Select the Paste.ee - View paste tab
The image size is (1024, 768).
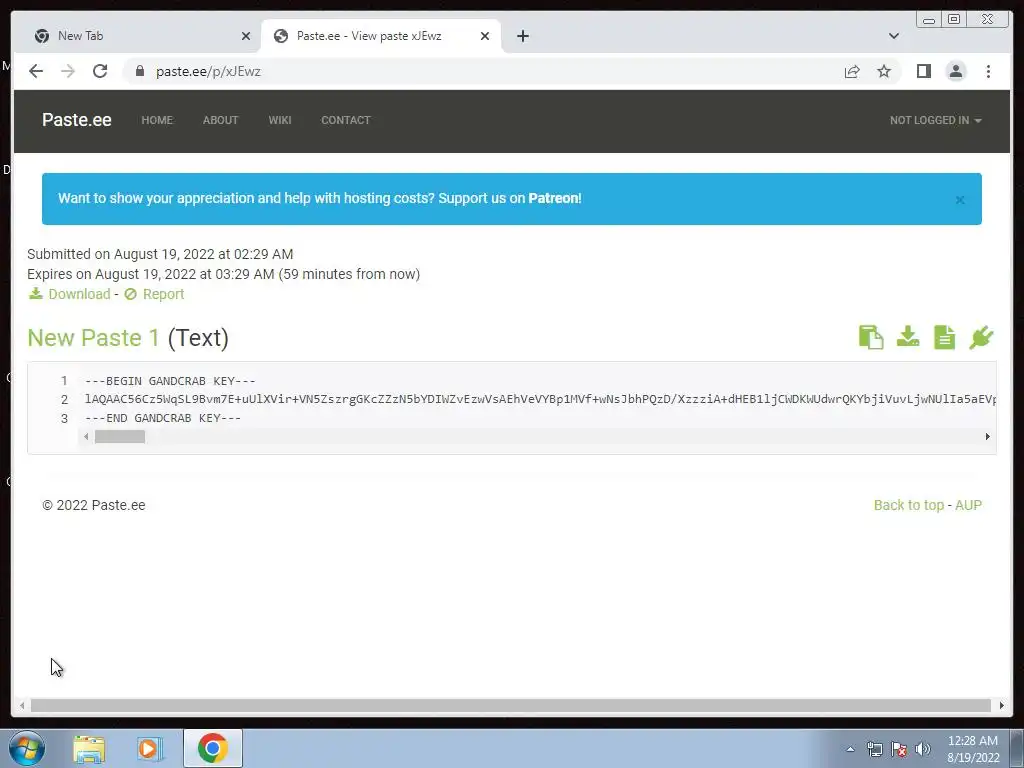click(x=381, y=36)
